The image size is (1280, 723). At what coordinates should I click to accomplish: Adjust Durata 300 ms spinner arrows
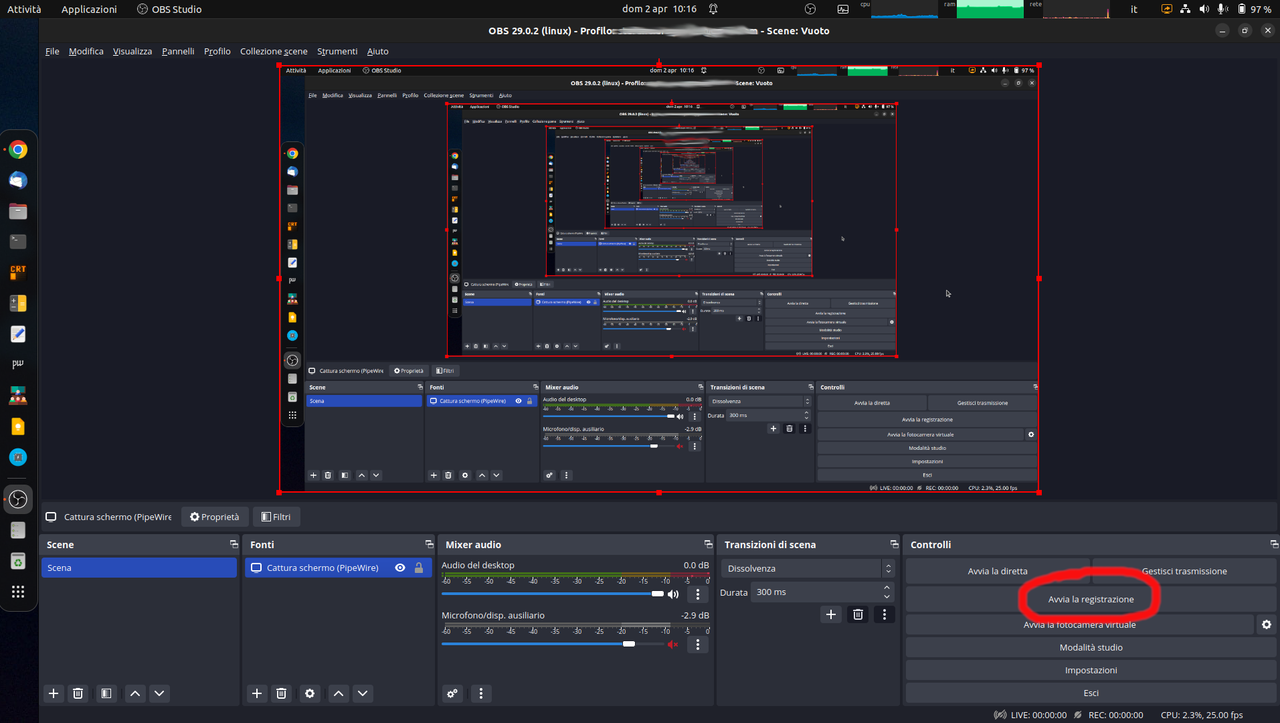point(887,592)
